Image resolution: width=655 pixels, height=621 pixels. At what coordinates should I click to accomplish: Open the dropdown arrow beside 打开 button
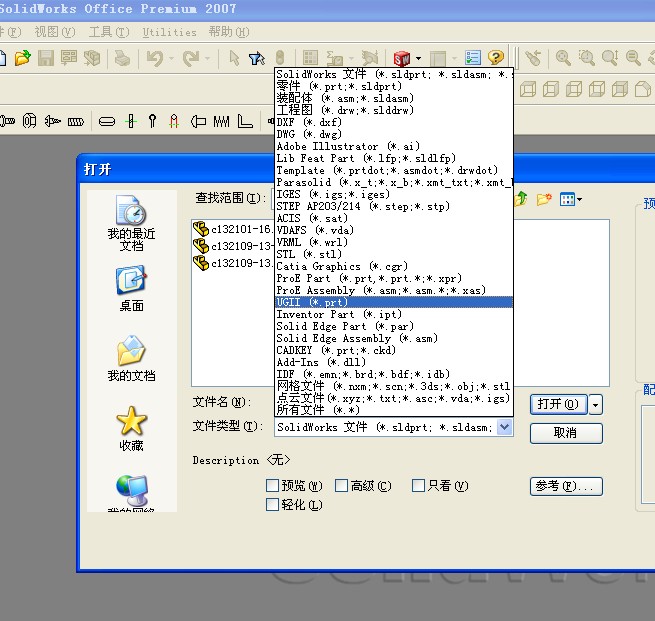(x=596, y=405)
